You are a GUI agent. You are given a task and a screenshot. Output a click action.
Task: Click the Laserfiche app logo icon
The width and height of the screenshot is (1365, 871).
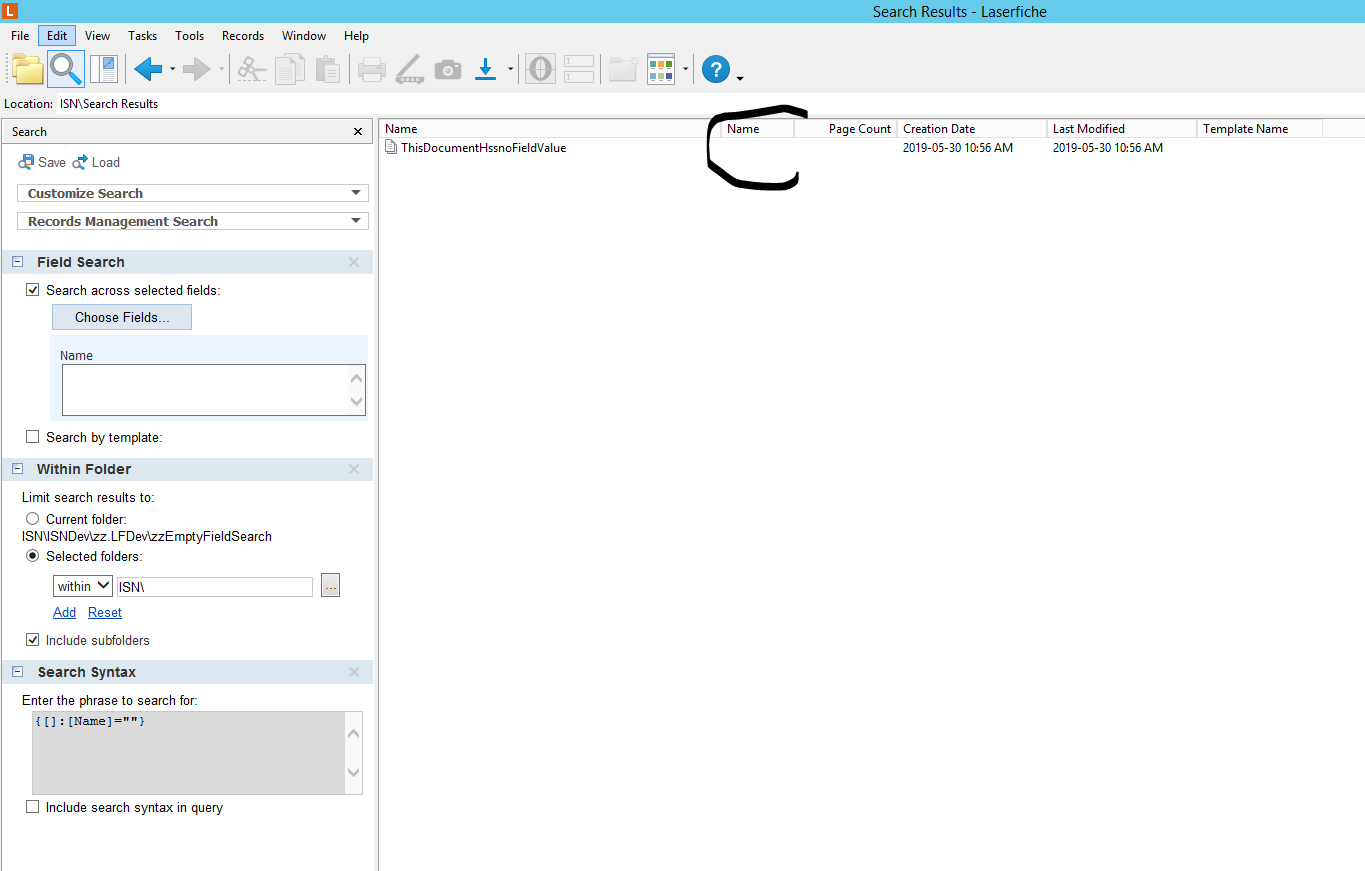(x=10, y=11)
